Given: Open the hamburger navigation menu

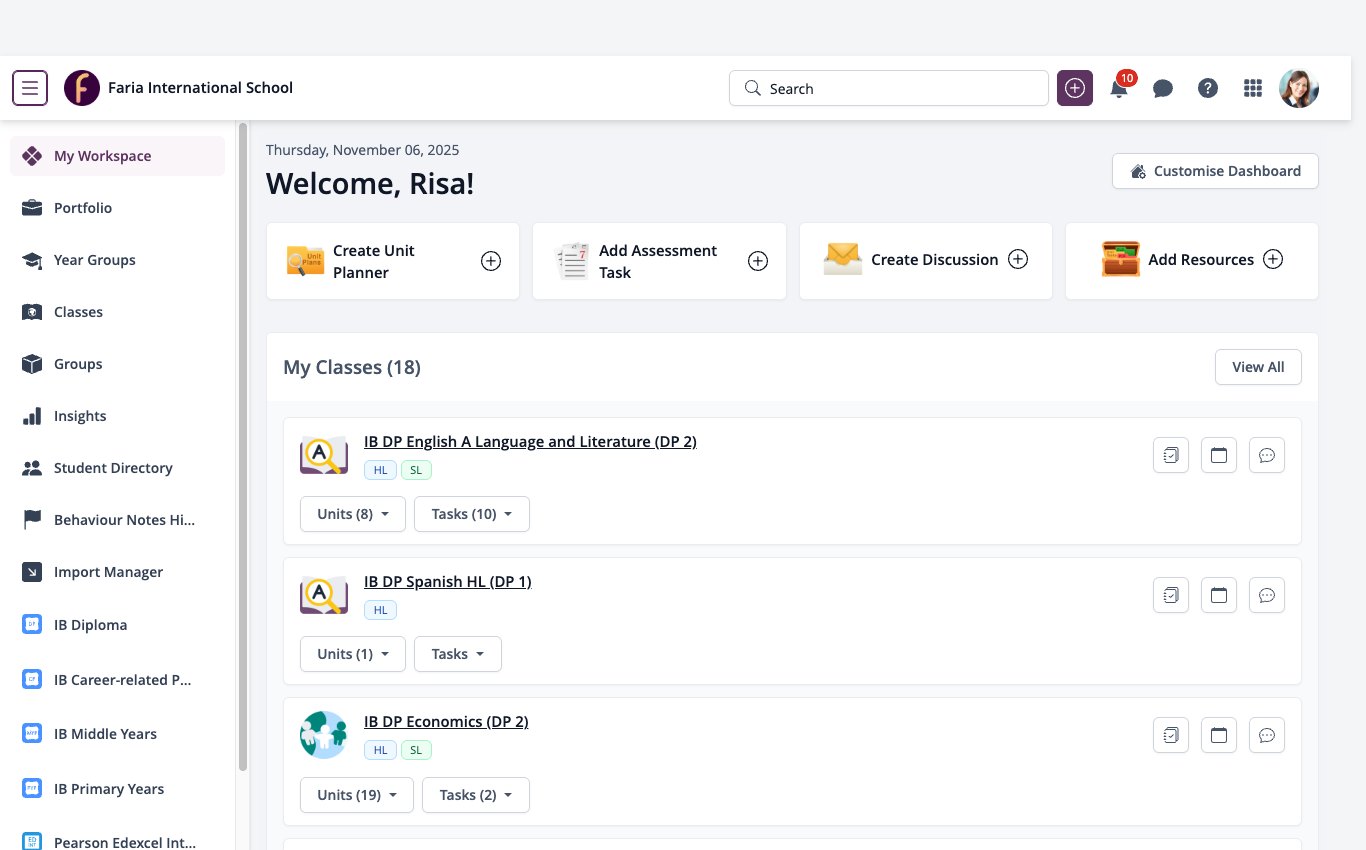Looking at the screenshot, I should click(x=30, y=88).
